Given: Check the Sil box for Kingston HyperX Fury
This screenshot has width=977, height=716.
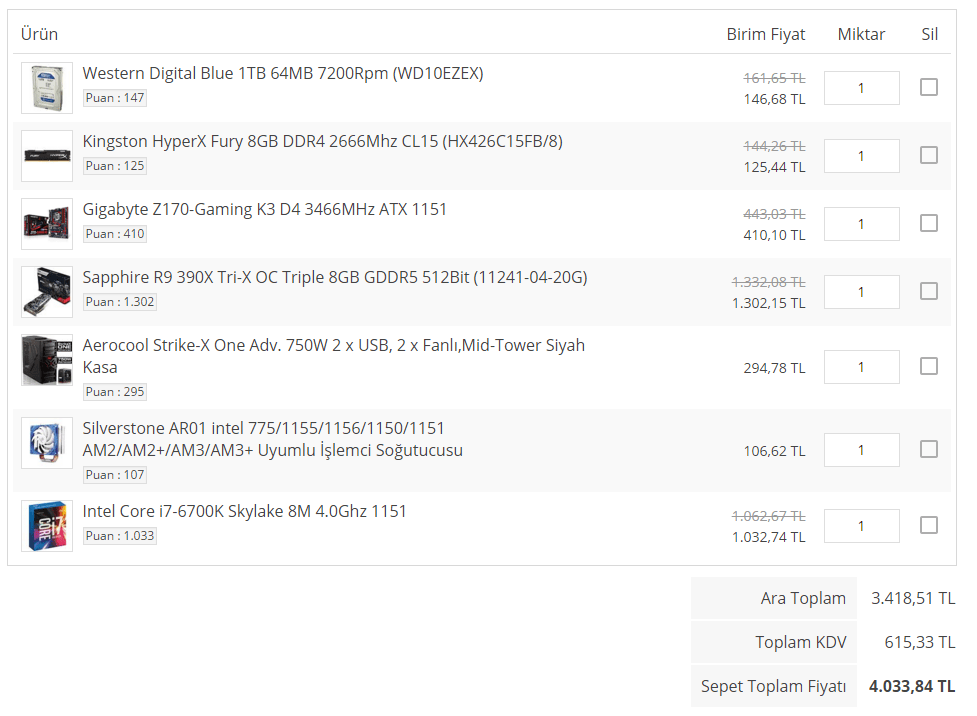Looking at the screenshot, I should (x=928, y=155).
